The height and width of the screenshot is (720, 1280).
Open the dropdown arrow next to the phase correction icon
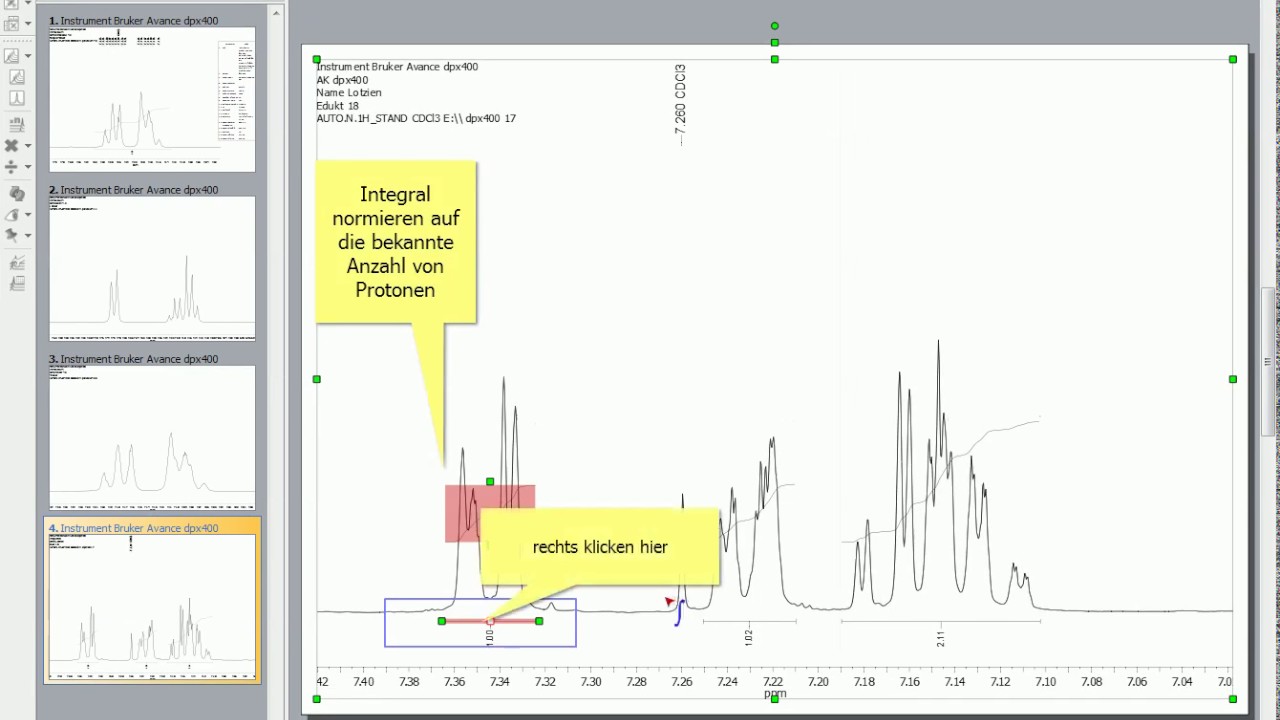[x=28, y=55]
